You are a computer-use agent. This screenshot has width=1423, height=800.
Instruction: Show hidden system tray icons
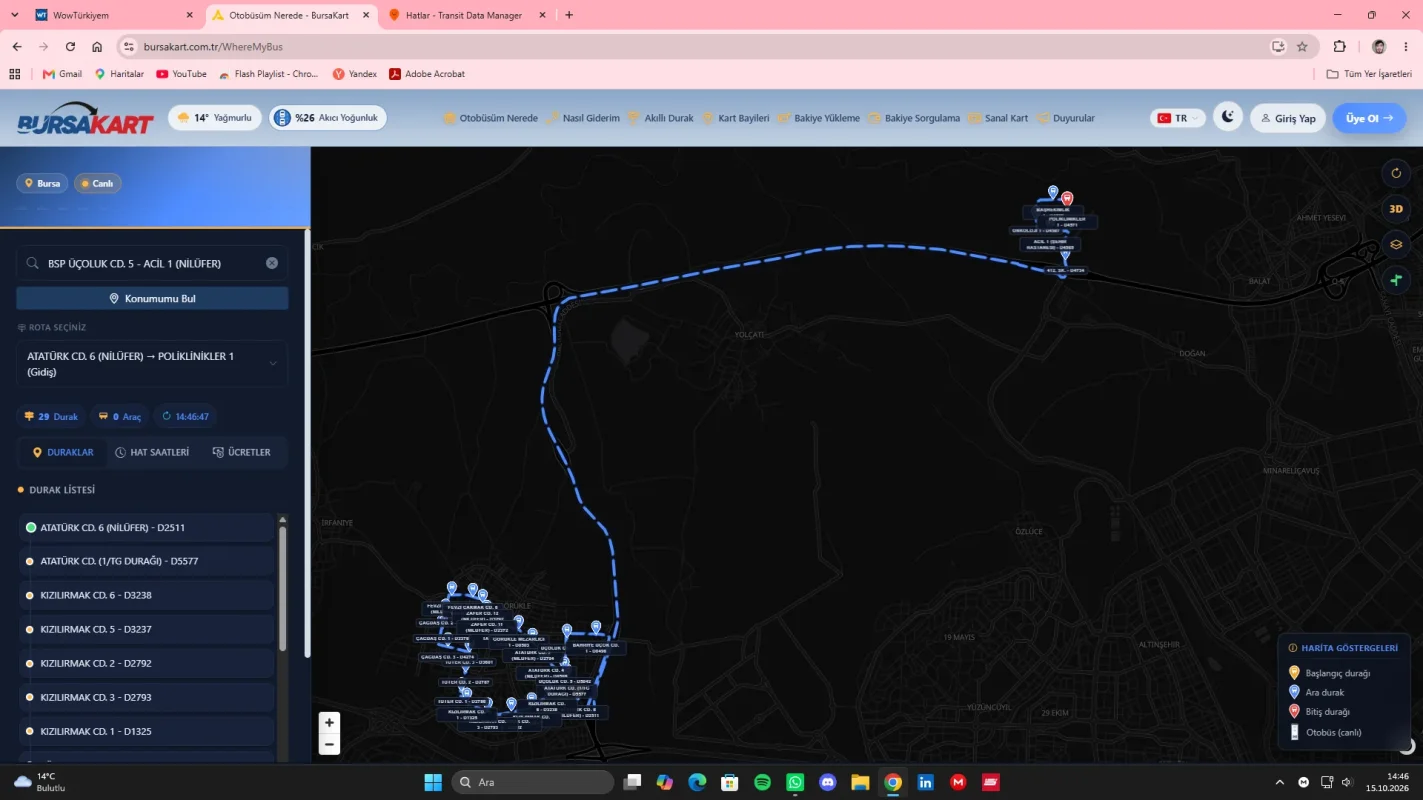(x=1280, y=782)
